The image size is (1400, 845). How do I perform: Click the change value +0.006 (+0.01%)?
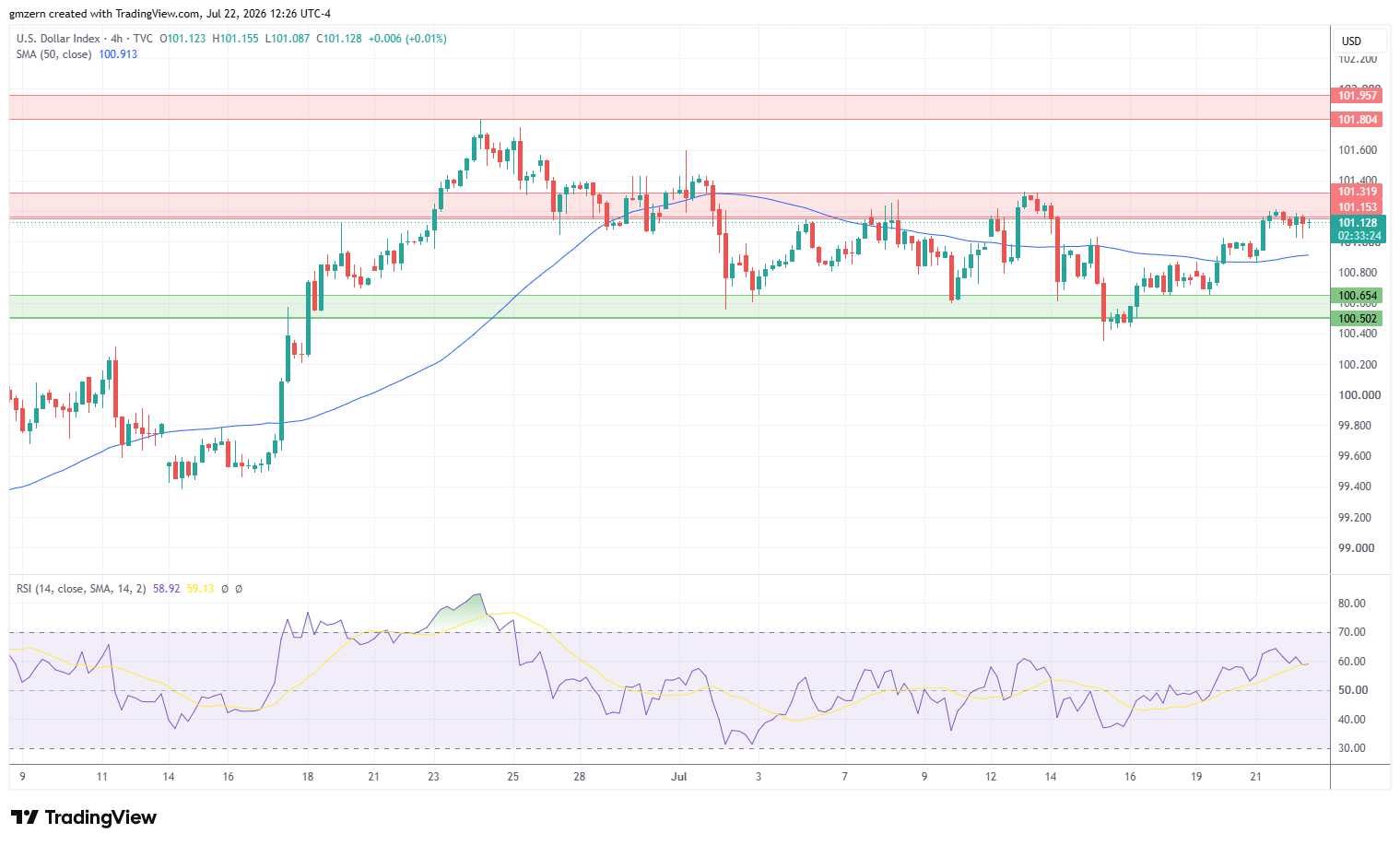[x=407, y=39]
